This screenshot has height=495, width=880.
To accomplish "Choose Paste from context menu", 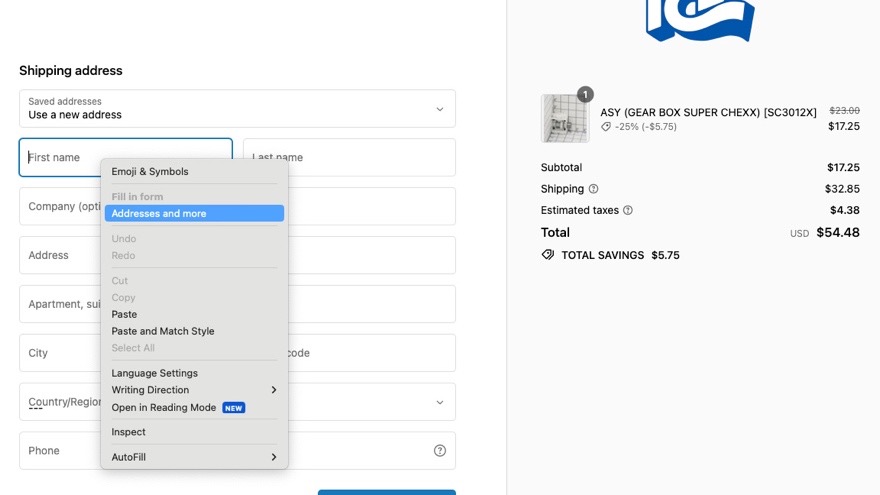I will [x=194, y=314].
